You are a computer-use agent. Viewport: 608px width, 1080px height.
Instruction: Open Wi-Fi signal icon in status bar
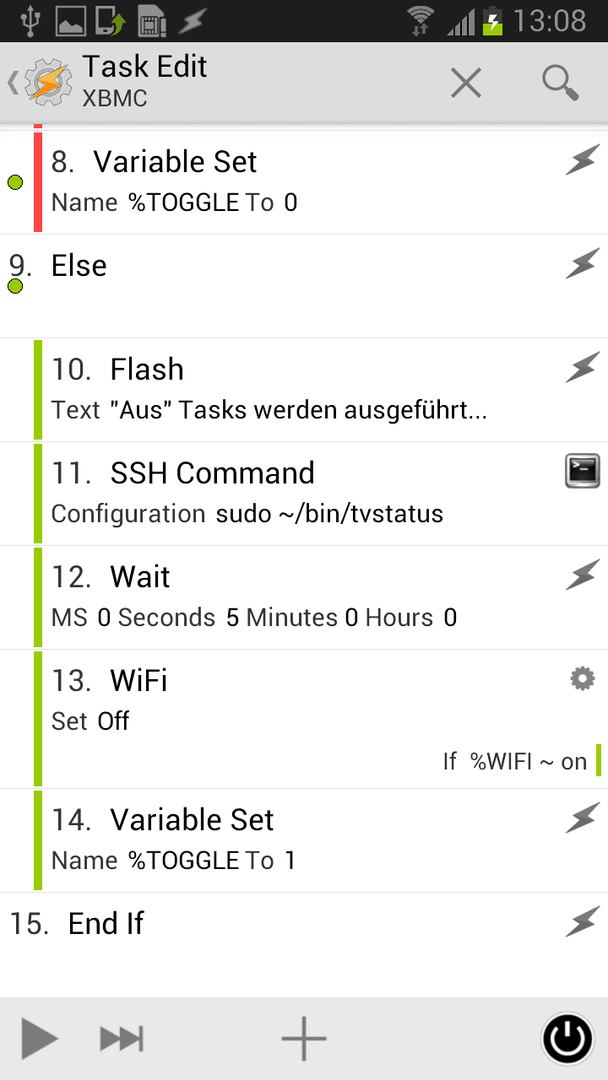click(x=423, y=21)
